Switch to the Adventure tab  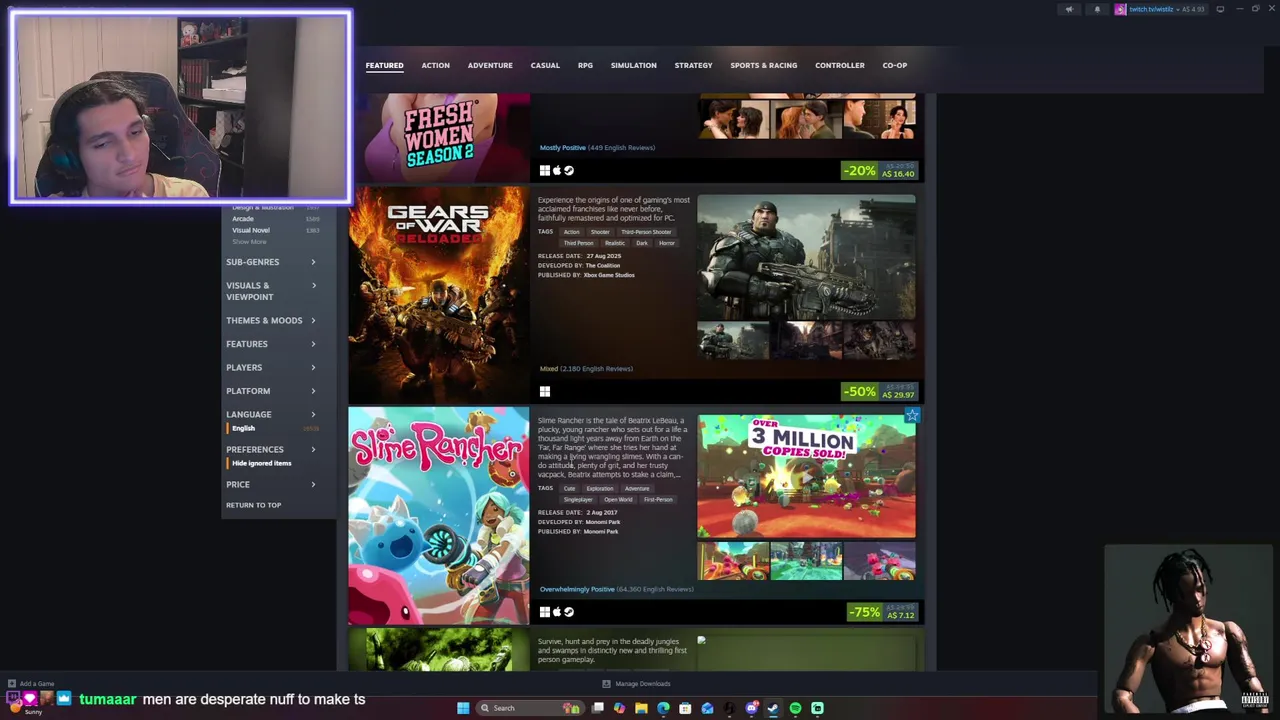[x=490, y=65]
